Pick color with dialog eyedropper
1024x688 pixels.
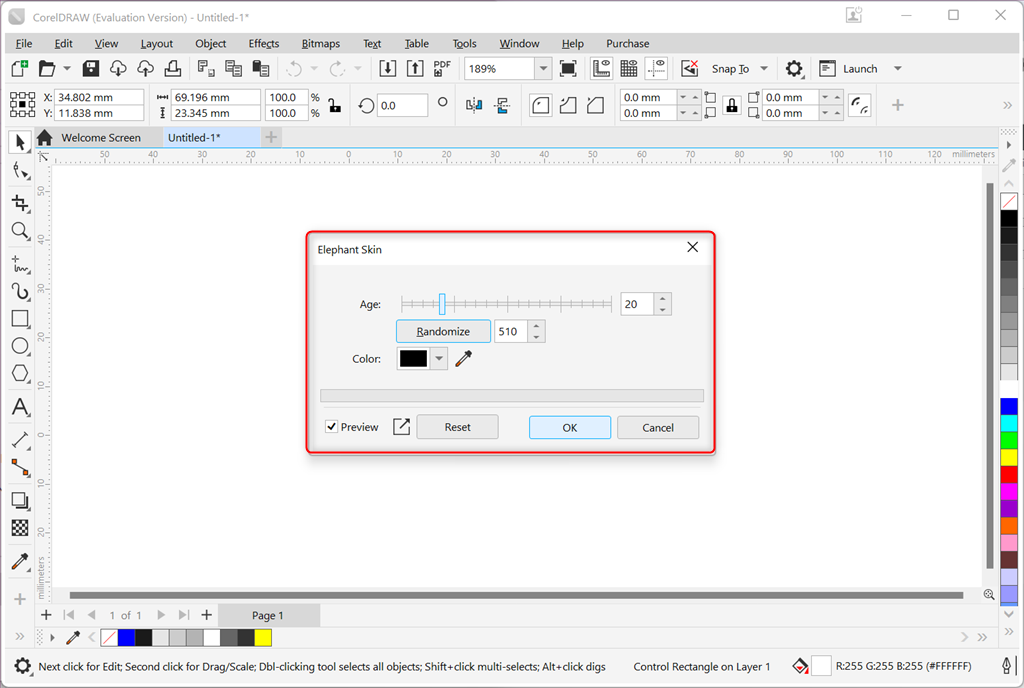tap(464, 358)
